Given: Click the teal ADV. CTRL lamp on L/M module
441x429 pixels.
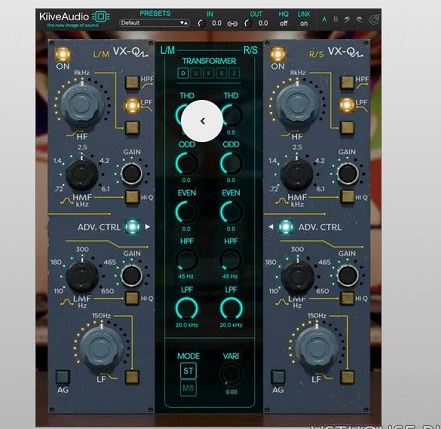Looking at the screenshot, I should point(132,227).
